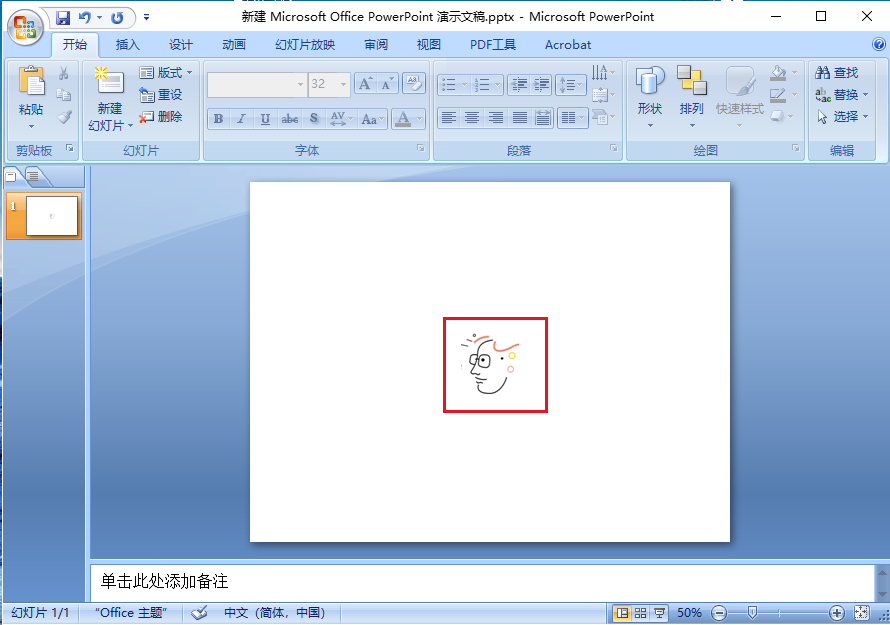The width and height of the screenshot is (890, 625).
Task: Open the 剪贴板 dialog launcher
Action: pos(70,148)
